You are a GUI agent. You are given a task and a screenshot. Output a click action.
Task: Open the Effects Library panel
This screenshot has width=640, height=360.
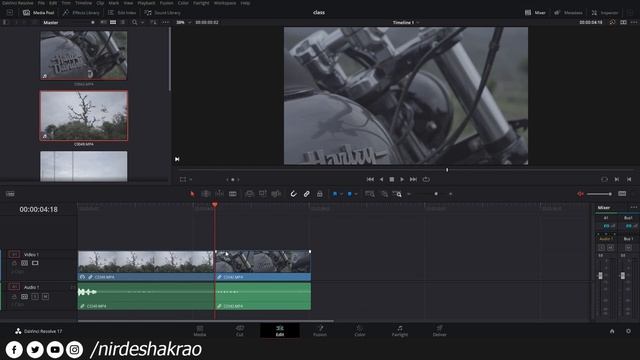[81, 13]
